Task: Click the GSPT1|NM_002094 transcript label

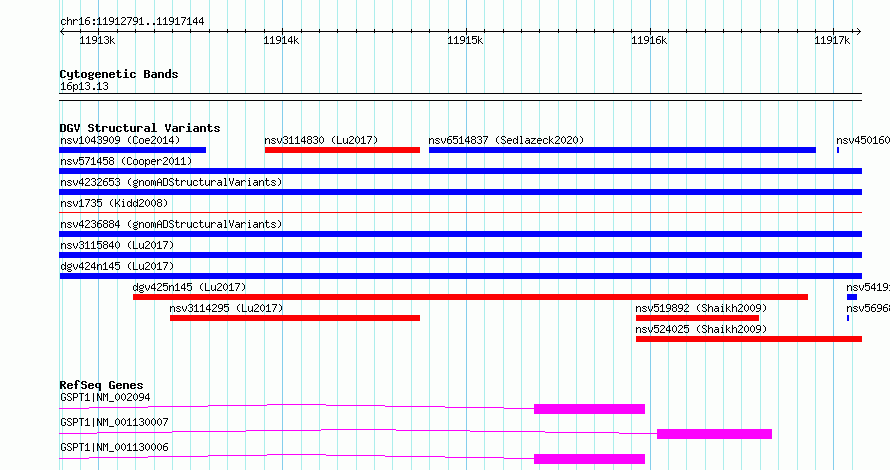Action: [x=105, y=397]
